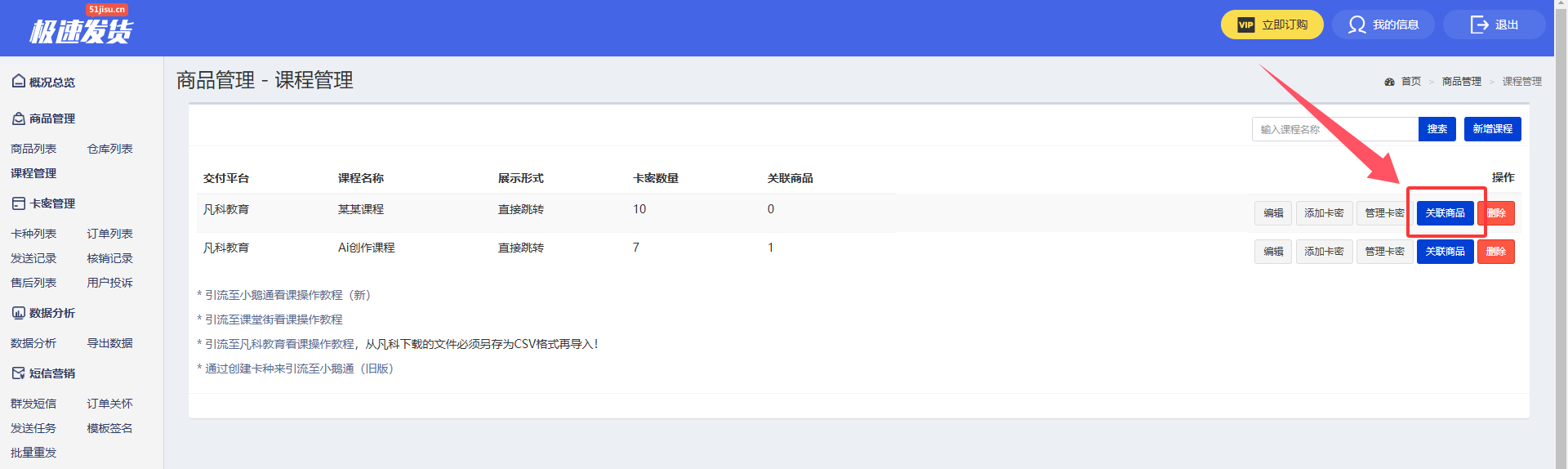The height and width of the screenshot is (469, 1568).
Task: Click the 展示形式 column header
Action: pos(520,178)
